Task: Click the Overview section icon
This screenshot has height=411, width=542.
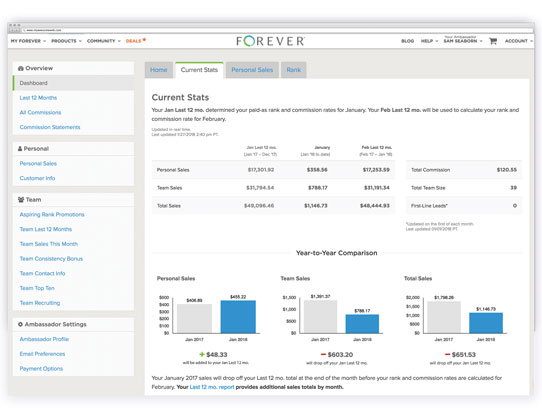Action: [x=21, y=68]
